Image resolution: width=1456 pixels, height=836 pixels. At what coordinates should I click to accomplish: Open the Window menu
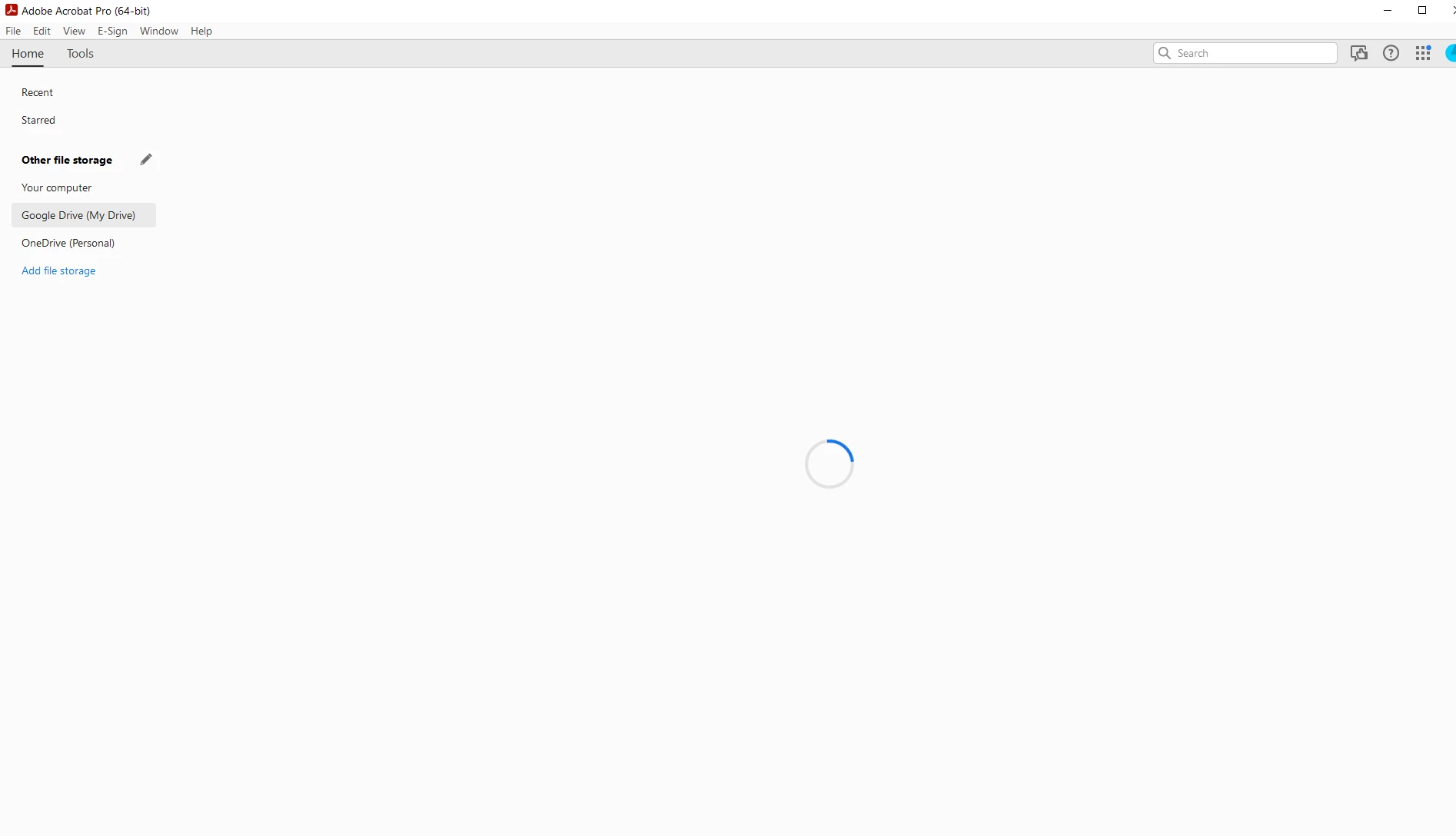[159, 31]
